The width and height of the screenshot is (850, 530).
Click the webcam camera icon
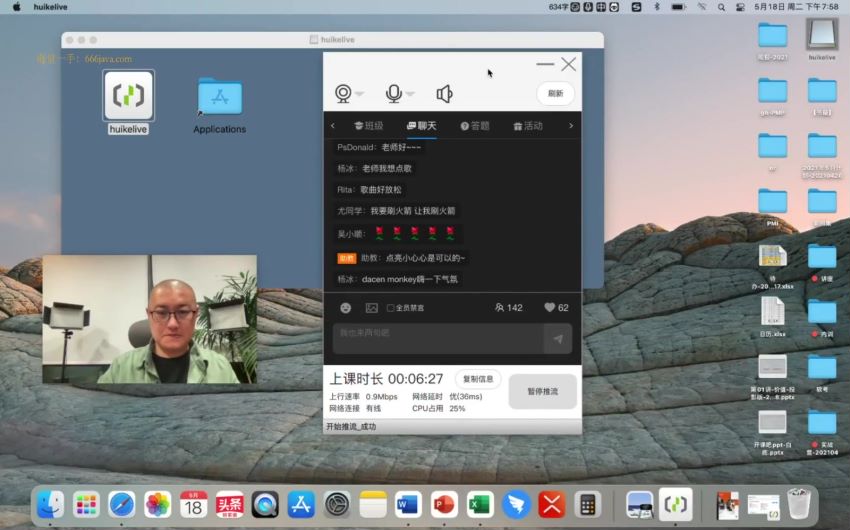343,93
